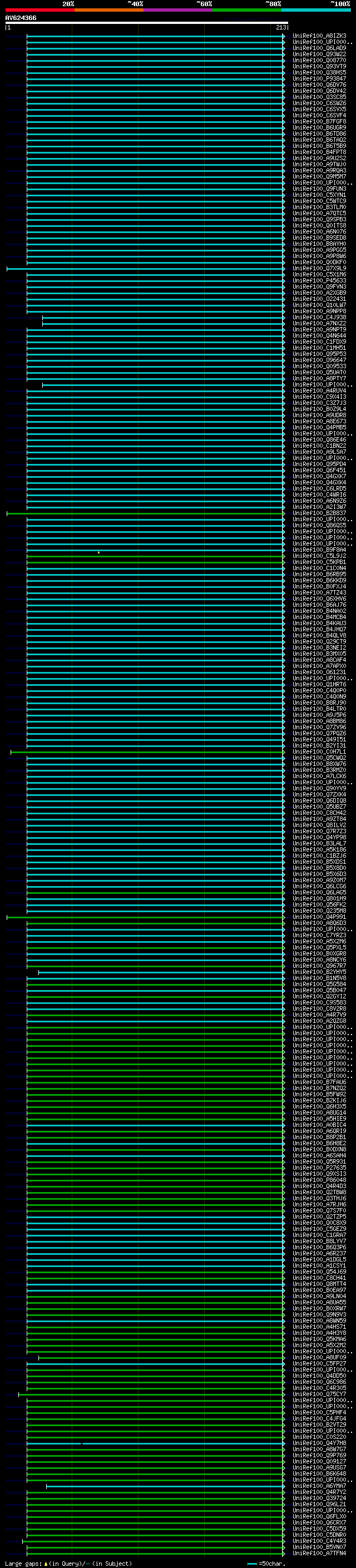Select hit label UniRef100_B0DXN8
The image size is (356, 1568).
click(x=319, y=1149)
